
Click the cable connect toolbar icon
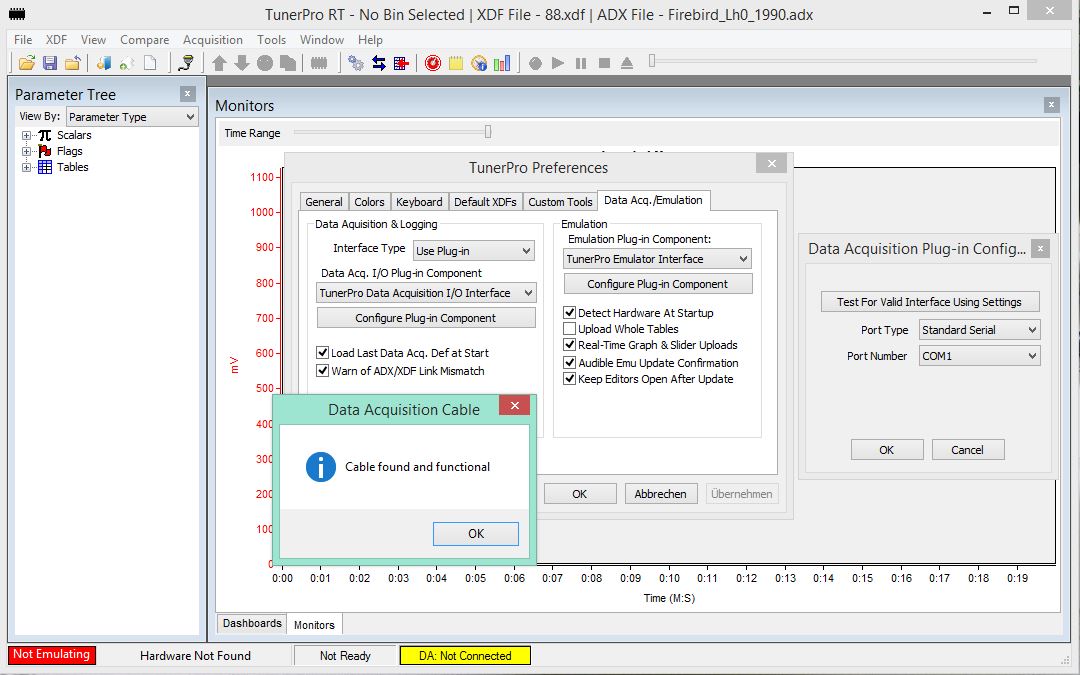tap(185, 63)
